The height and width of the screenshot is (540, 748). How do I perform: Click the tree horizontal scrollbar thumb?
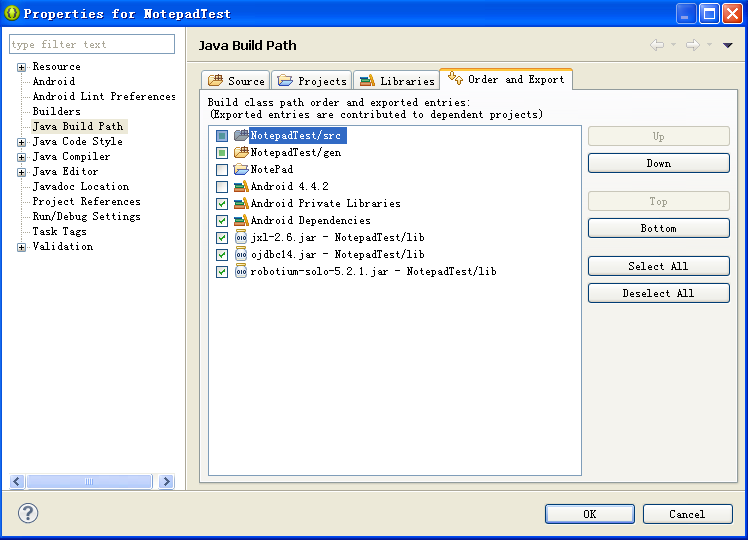tap(89, 481)
